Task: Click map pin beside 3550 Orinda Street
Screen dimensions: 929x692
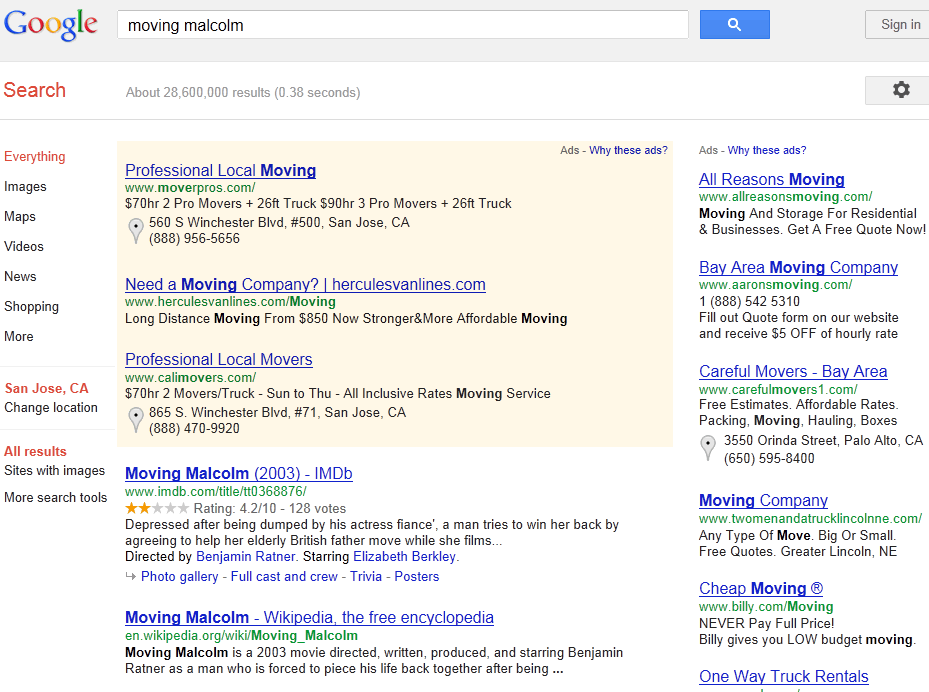Action: click(x=708, y=449)
